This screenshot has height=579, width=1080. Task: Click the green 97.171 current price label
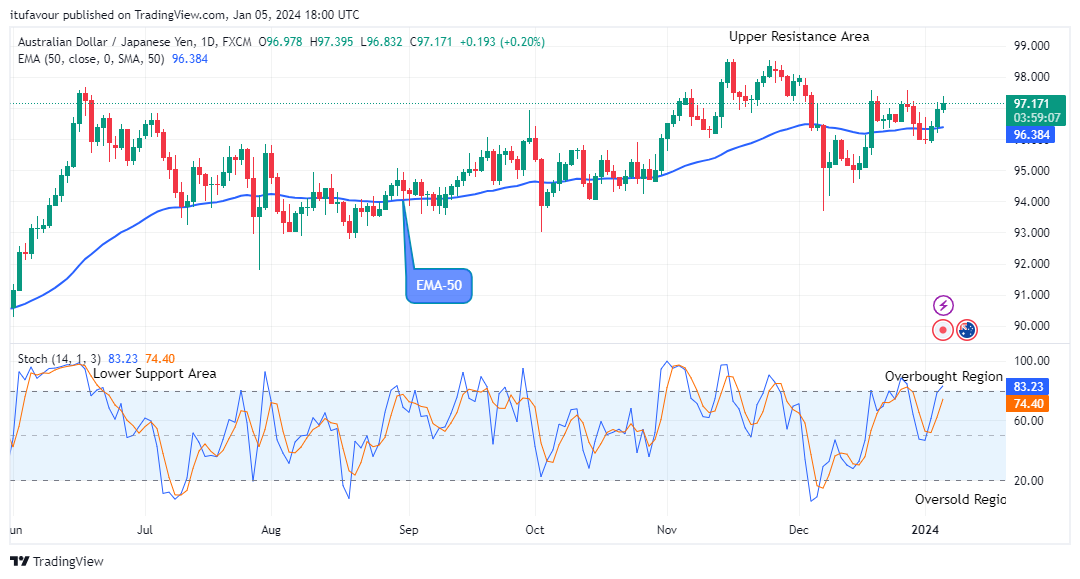pos(1031,103)
